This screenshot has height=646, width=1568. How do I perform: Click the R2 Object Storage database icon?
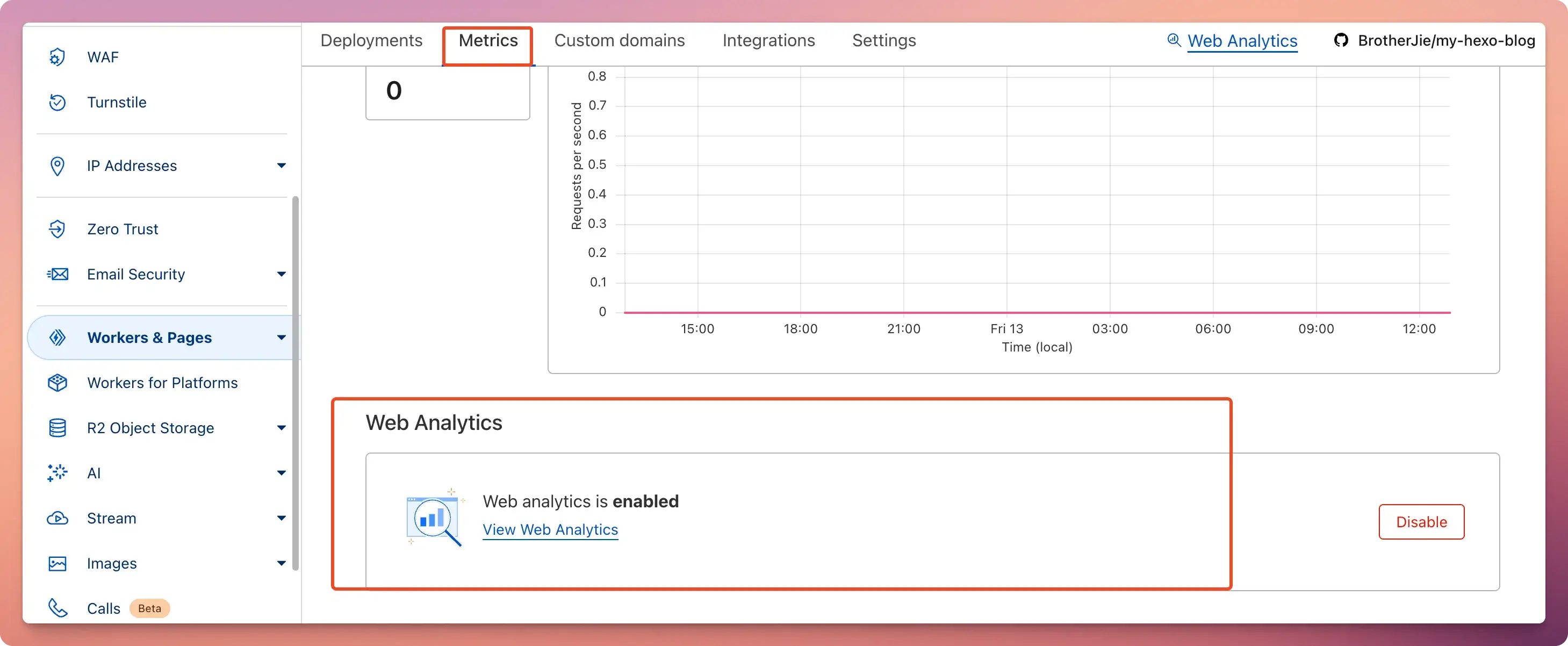pyautogui.click(x=57, y=427)
